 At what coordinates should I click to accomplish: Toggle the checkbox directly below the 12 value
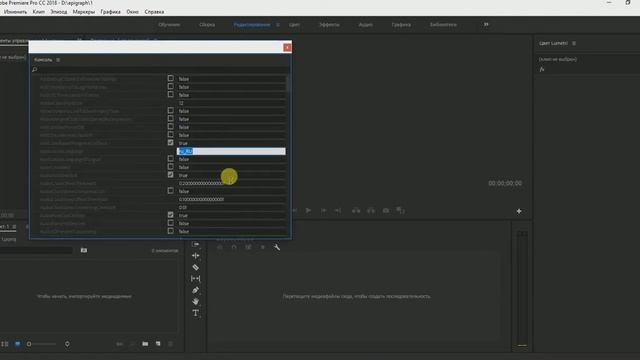coord(171,111)
